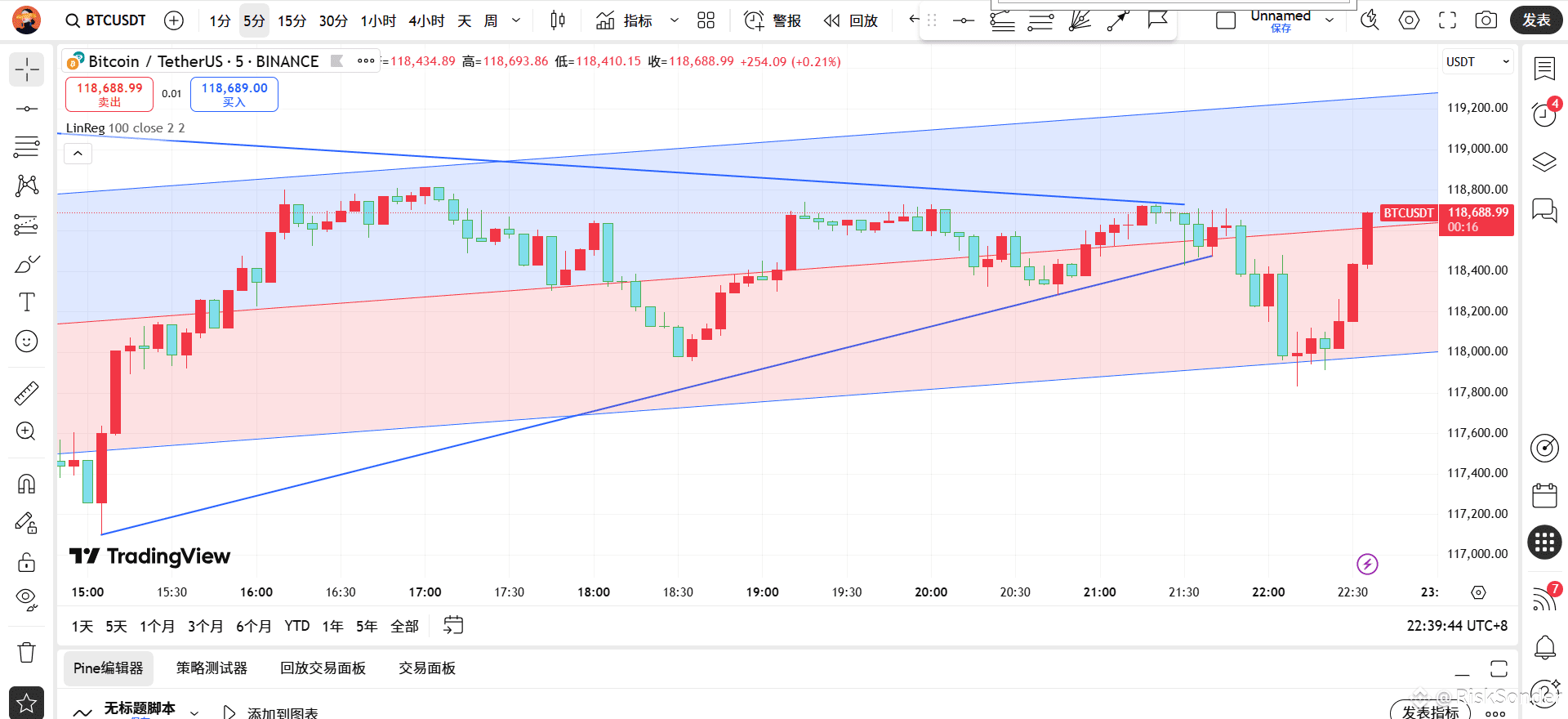Open the alerts clock panel in right sidebar

pos(1544,114)
